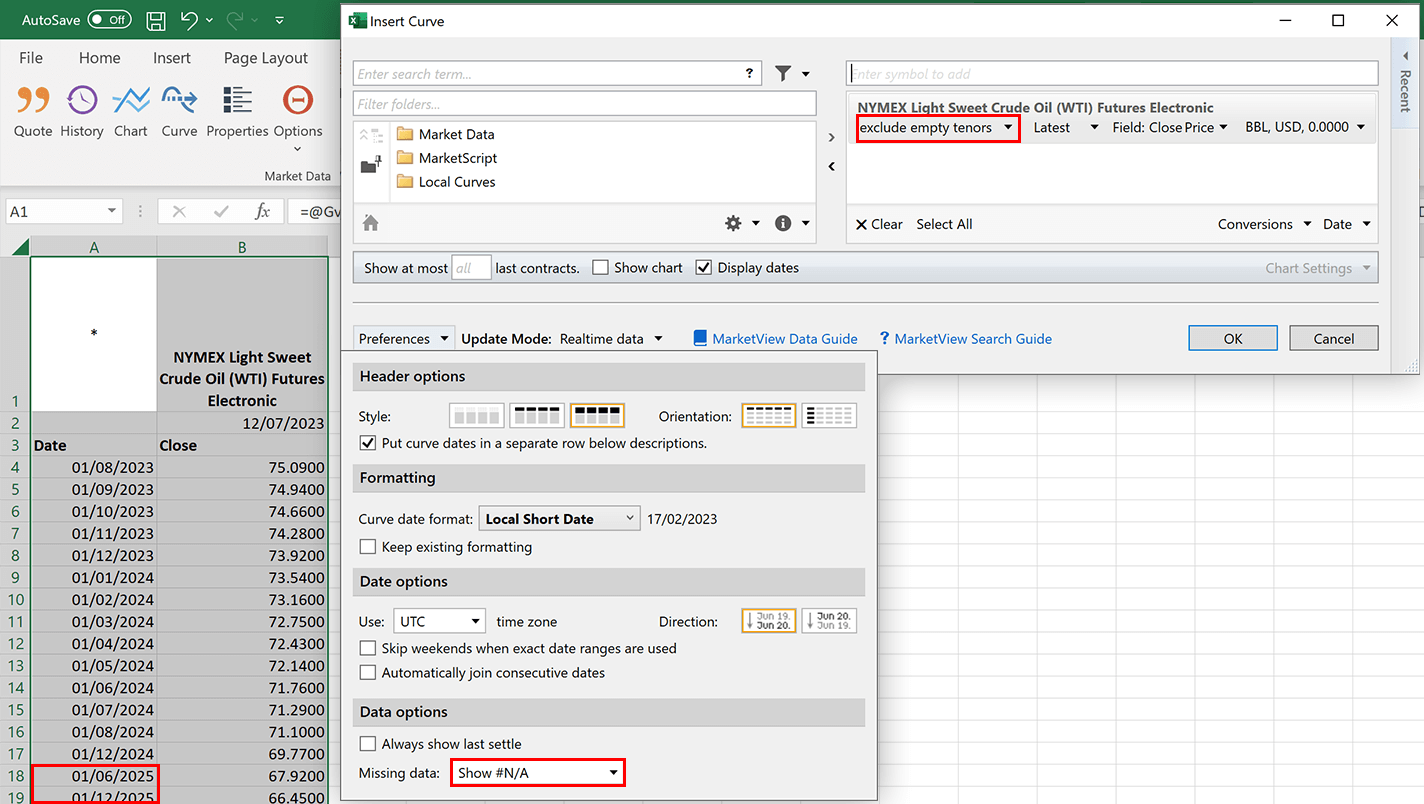Open the Latest dropdown
The height and width of the screenshot is (804, 1424).
pos(1066,128)
